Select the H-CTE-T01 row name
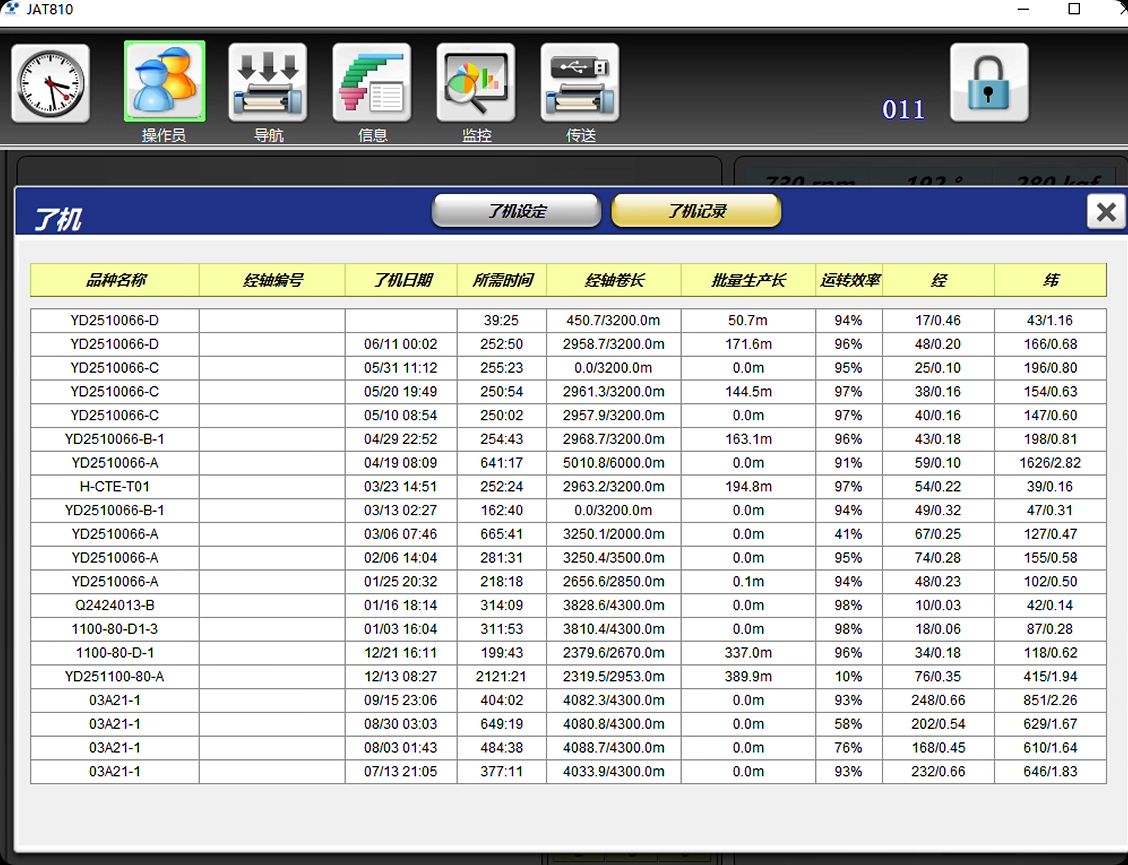 click(115, 486)
